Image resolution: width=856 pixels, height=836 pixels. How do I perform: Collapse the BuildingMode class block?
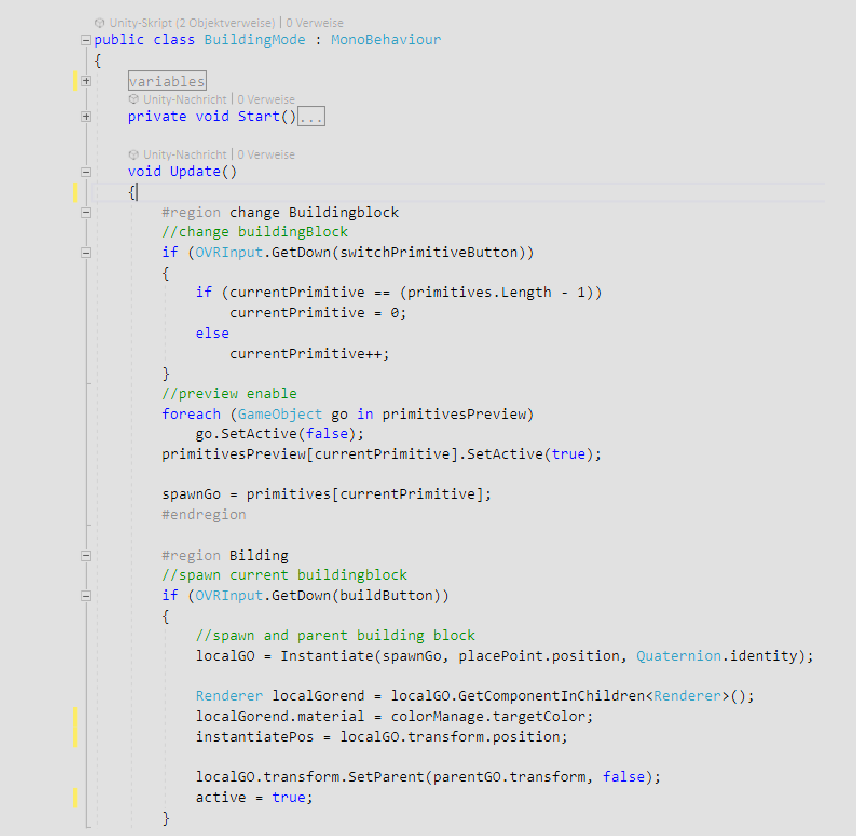coord(86,40)
